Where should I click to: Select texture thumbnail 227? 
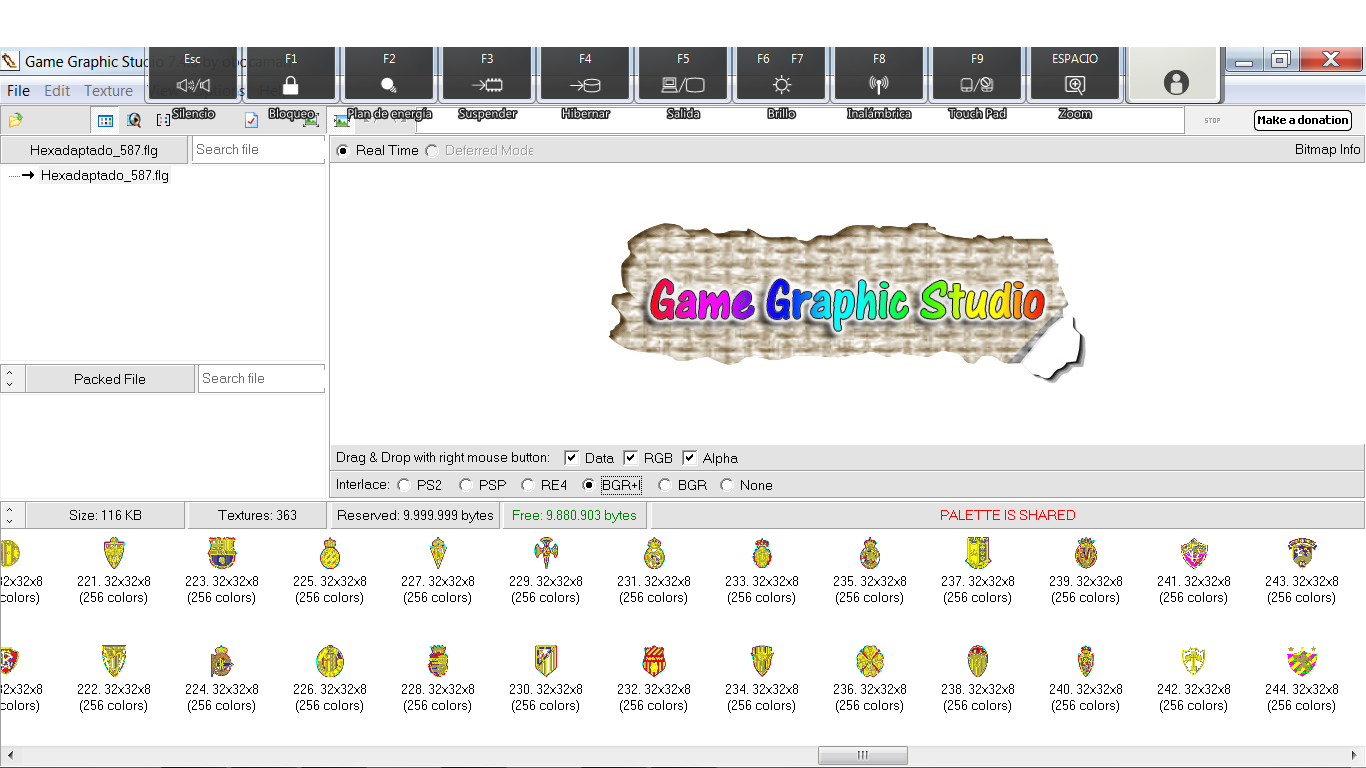click(438, 553)
